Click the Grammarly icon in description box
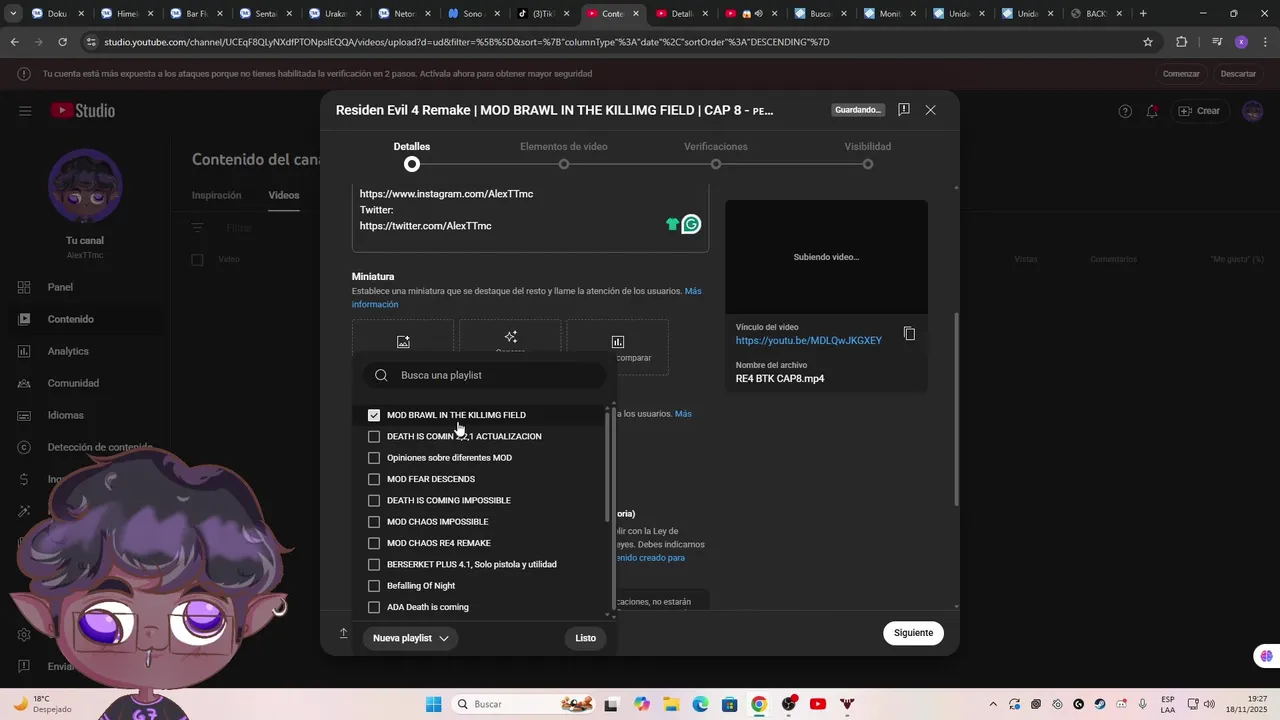The height and width of the screenshot is (720, 1280). 691,225
